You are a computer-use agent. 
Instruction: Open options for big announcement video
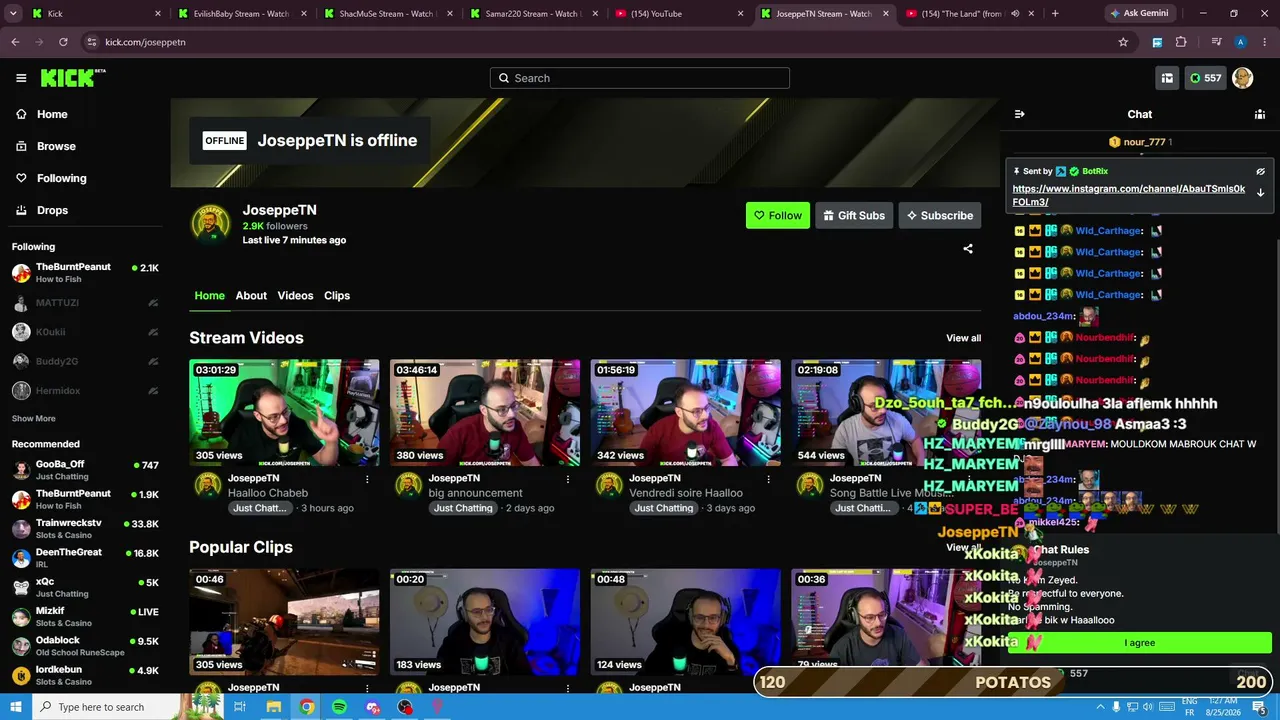568,480
